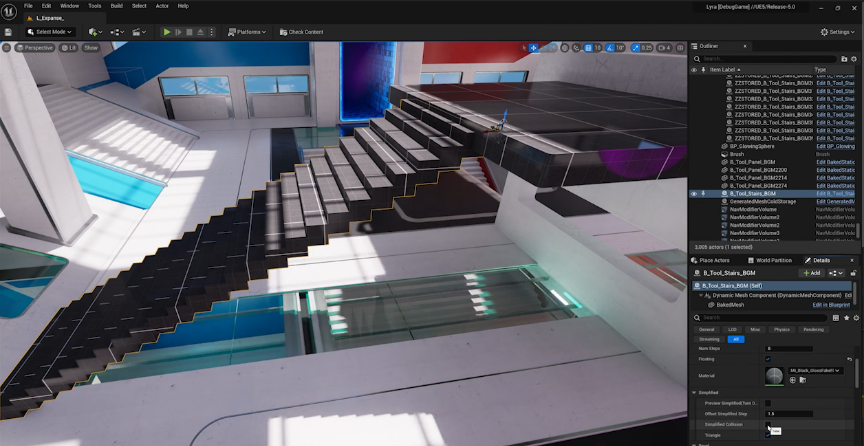Click the Play in editor button
The height and width of the screenshot is (446, 864).
click(167, 32)
